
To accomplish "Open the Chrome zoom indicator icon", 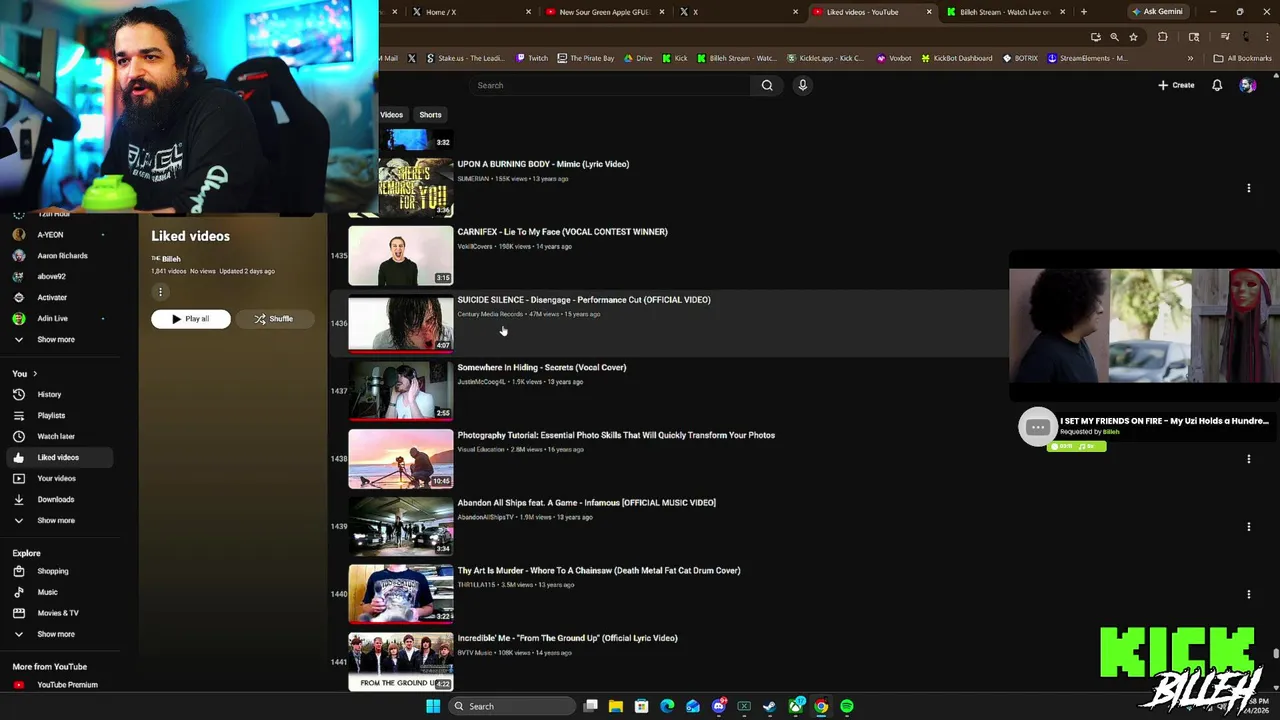I will [x=1114, y=37].
